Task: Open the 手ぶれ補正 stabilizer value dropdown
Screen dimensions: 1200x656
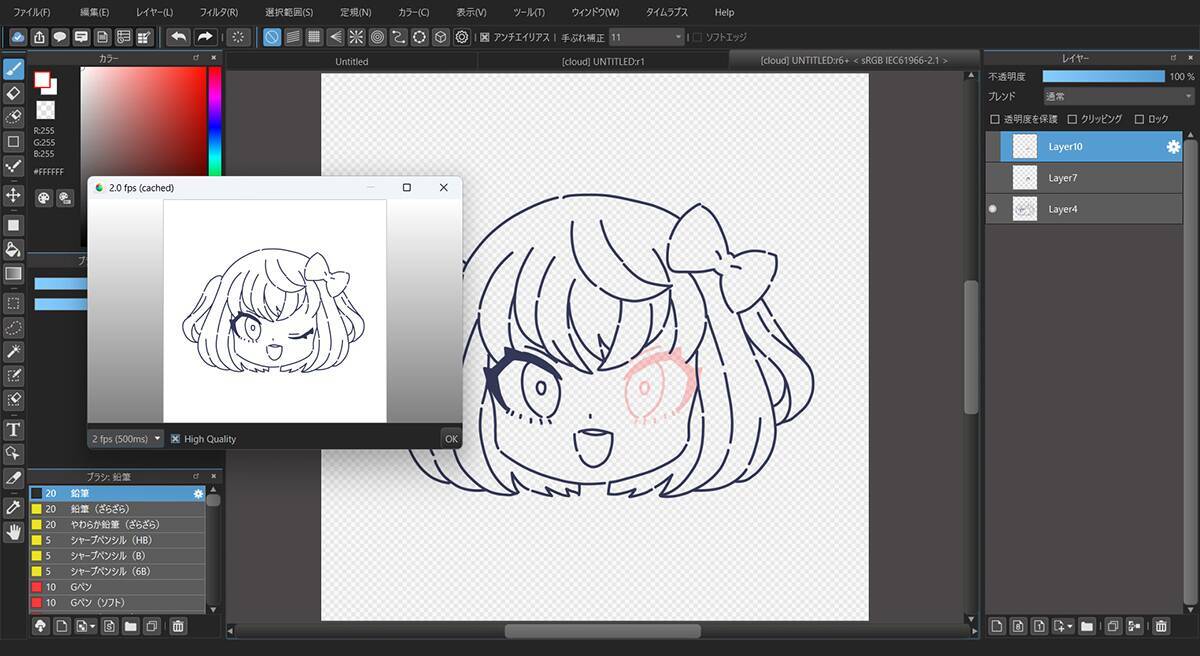Action: [646, 37]
